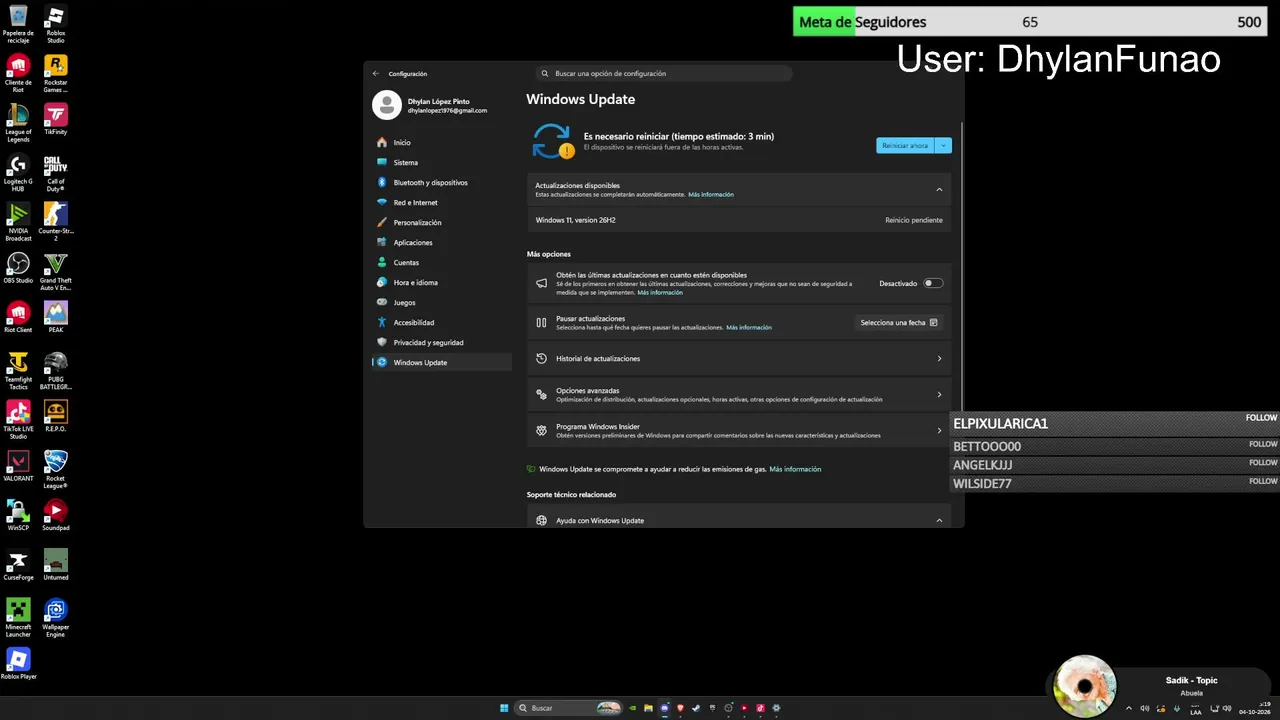Launch Counter-Strike 2 desktop shortcut
Viewport: 1280px width, 720px height.
coord(56,222)
